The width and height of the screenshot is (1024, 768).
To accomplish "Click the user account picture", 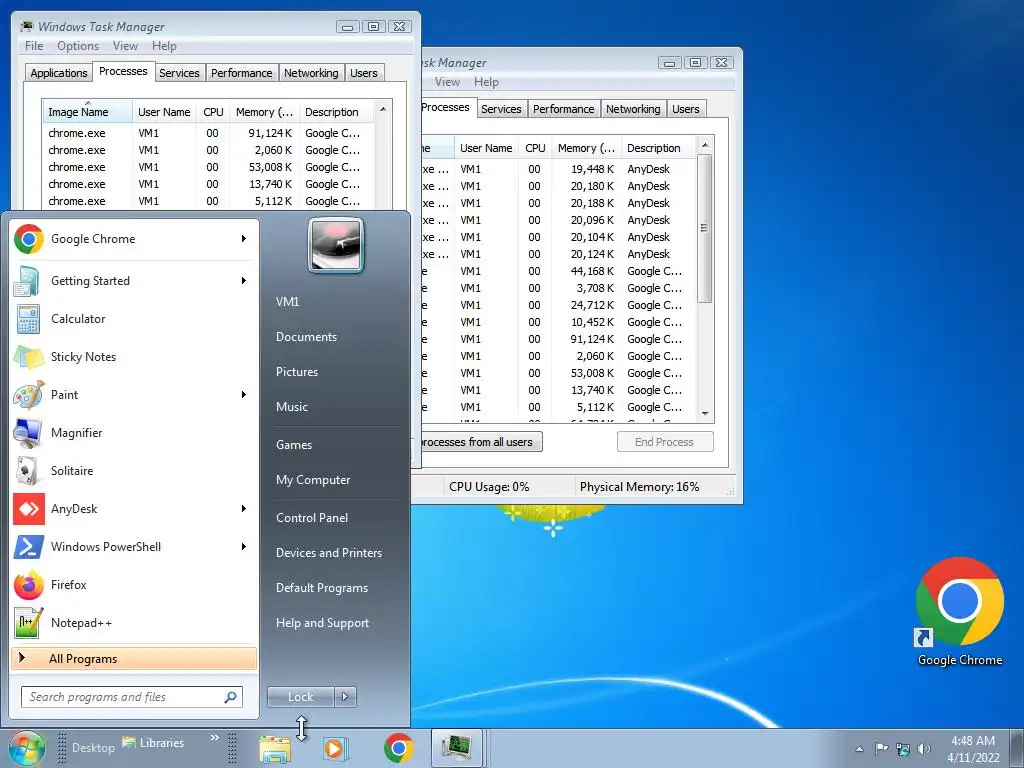I will tap(336, 245).
